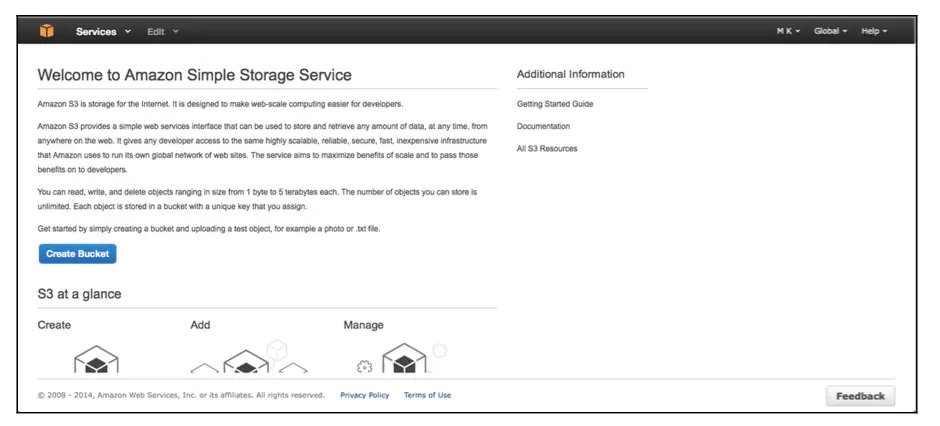The width and height of the screenshot is (940, 426).
Task: Click the bucket icon under Create
Action: (x=96, y=358)
